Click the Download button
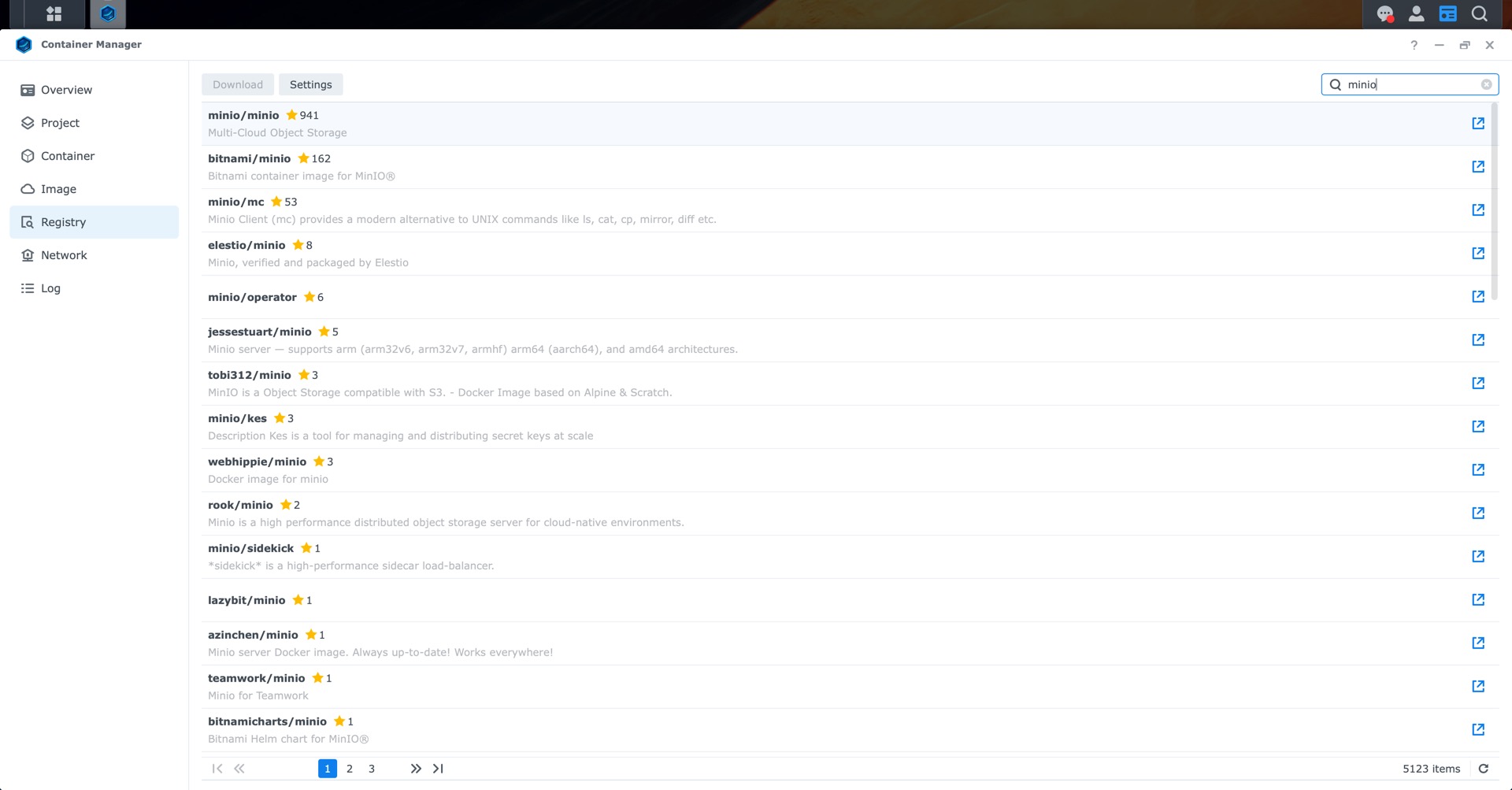 pos(238,84)
